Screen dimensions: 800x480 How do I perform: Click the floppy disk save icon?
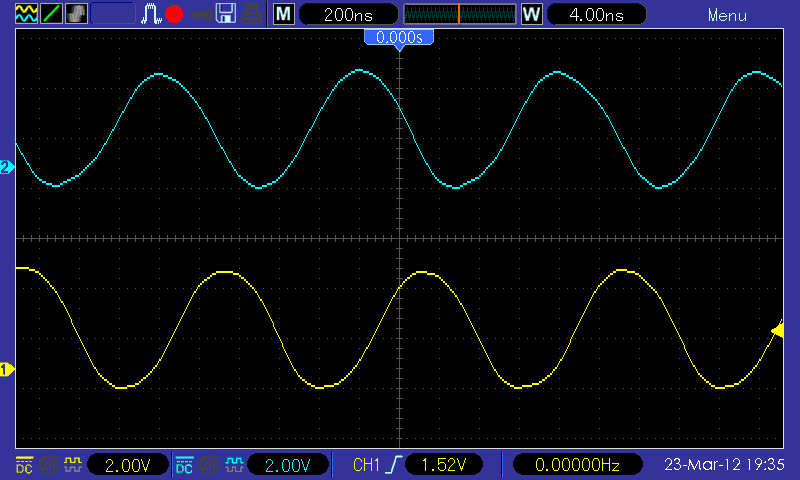226,14
